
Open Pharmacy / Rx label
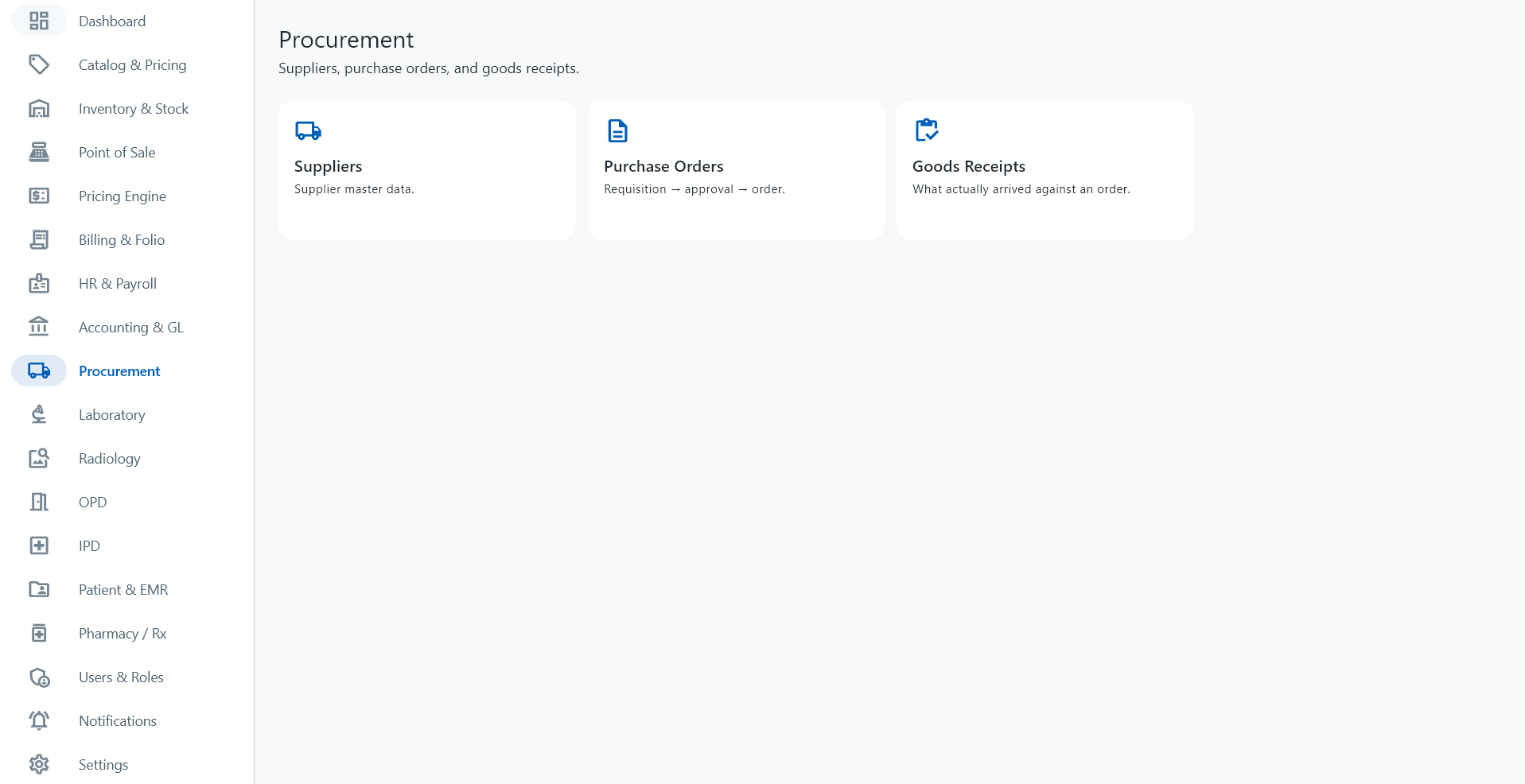tap(123, 634)
